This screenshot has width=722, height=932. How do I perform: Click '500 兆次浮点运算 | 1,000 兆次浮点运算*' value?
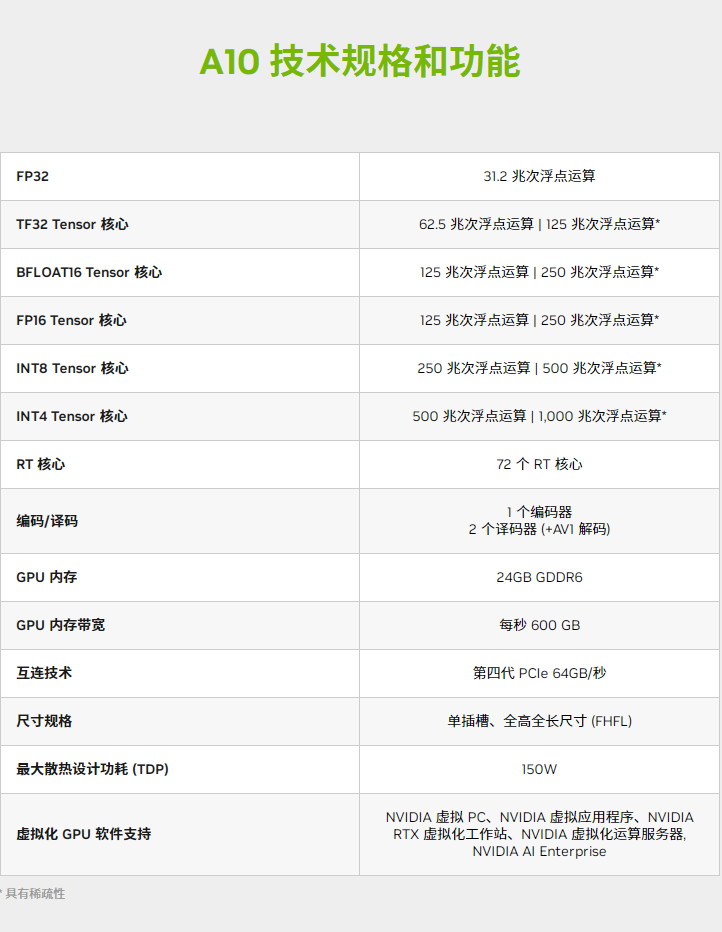click(539, 417)
